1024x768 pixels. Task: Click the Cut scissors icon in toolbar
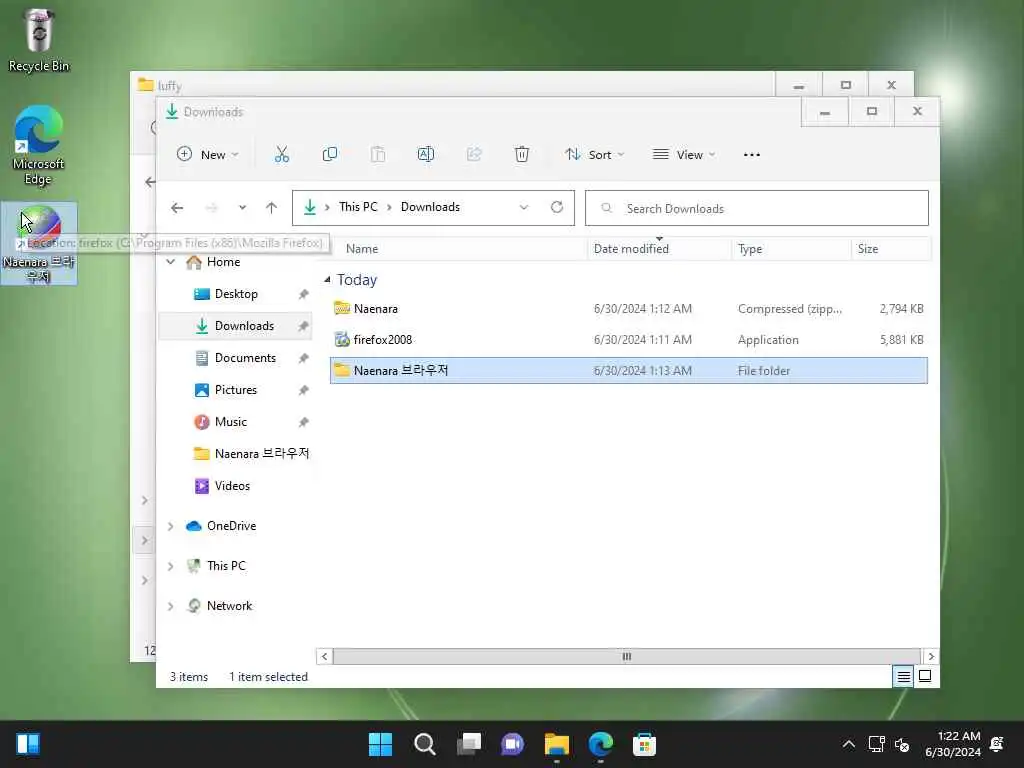coord(281,155)
